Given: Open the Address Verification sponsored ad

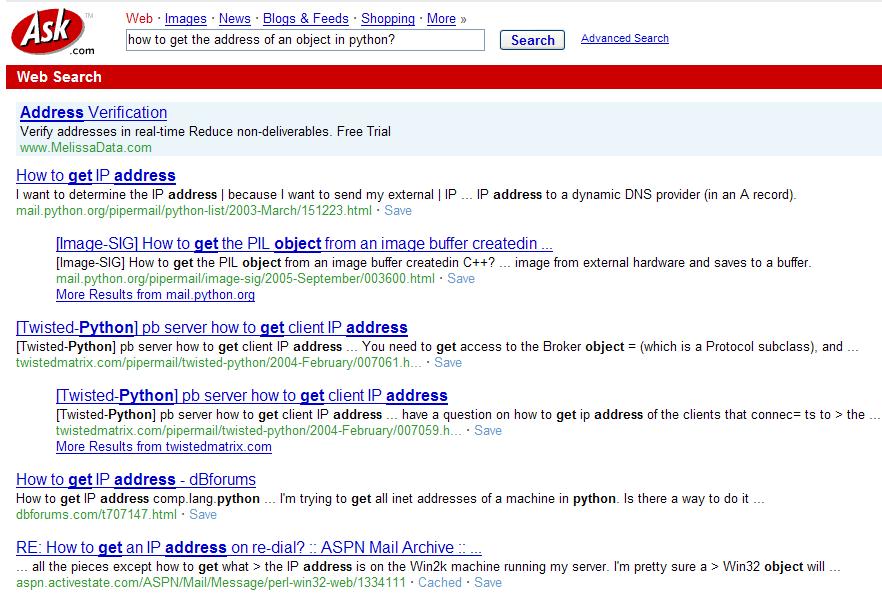Looking at the screenshot, I should [93, 113].
